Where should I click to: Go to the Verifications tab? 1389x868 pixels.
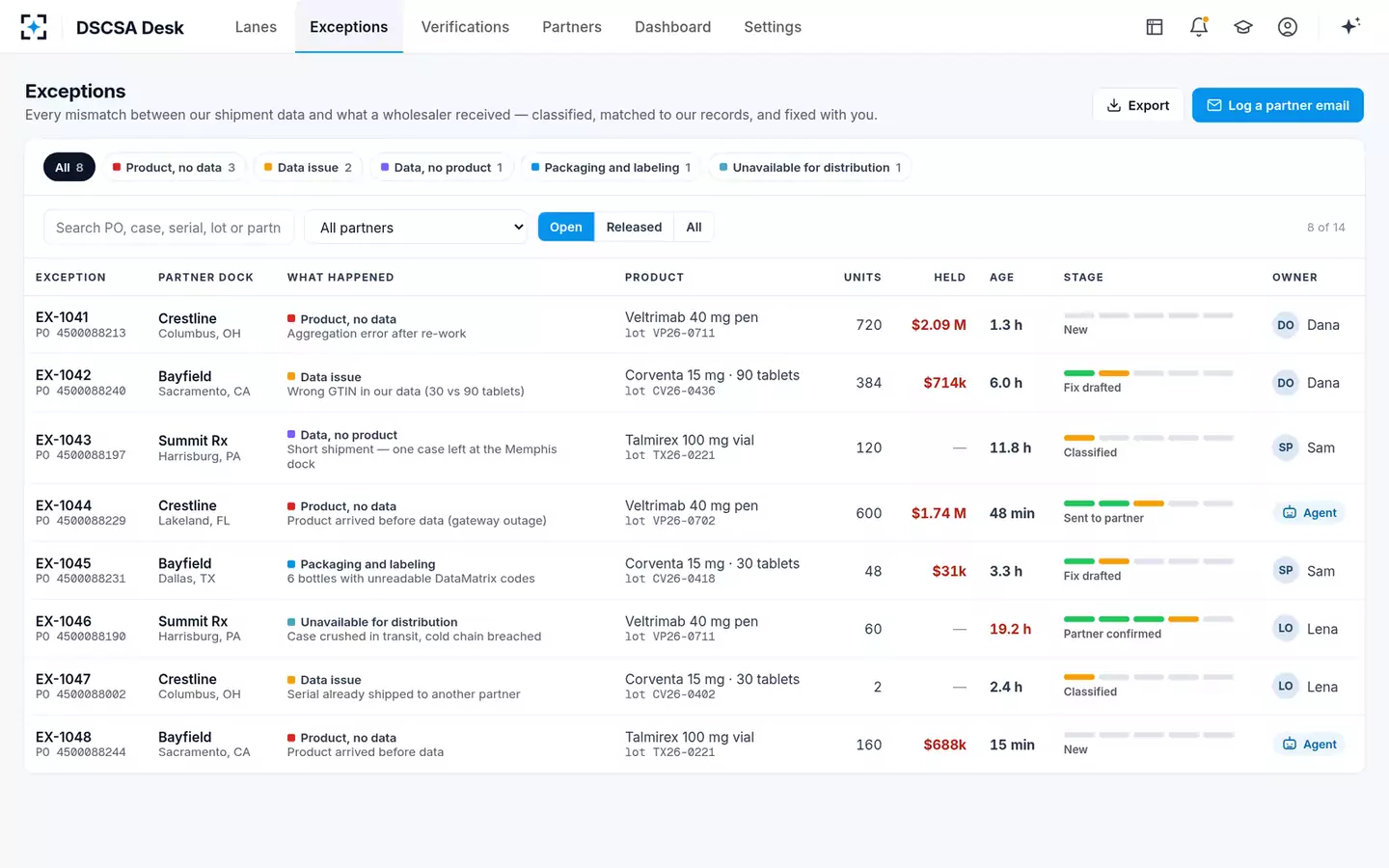465,27
